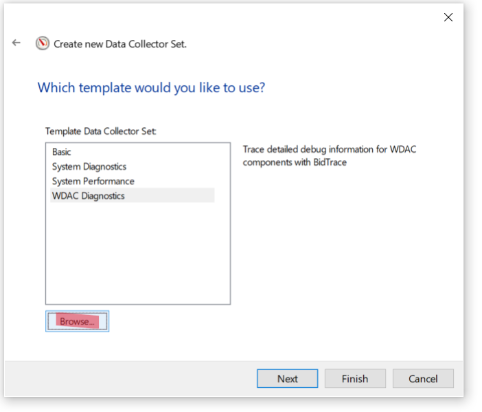482x412 pixels.
Task: Click the 'Which template would you like to use?' heading
Action: pos(151,88)
